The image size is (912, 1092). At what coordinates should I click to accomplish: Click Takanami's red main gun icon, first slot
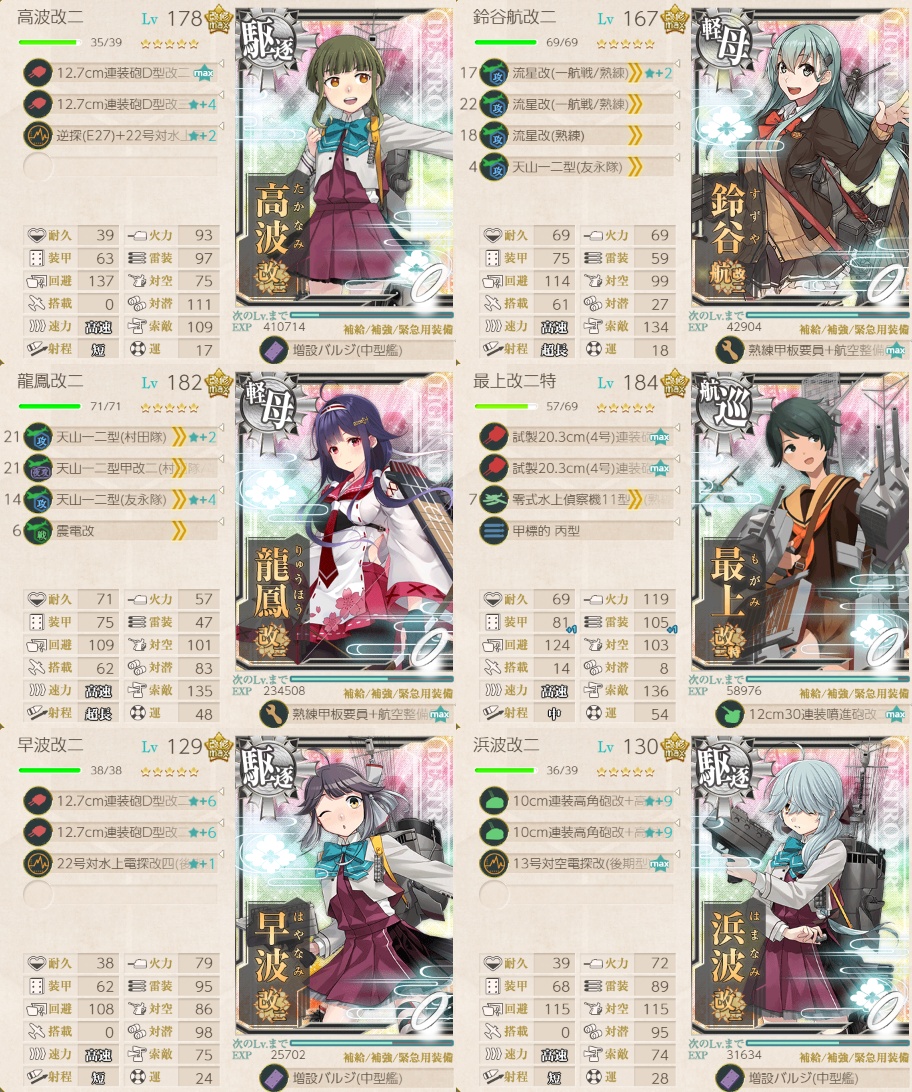coord(38,72)
